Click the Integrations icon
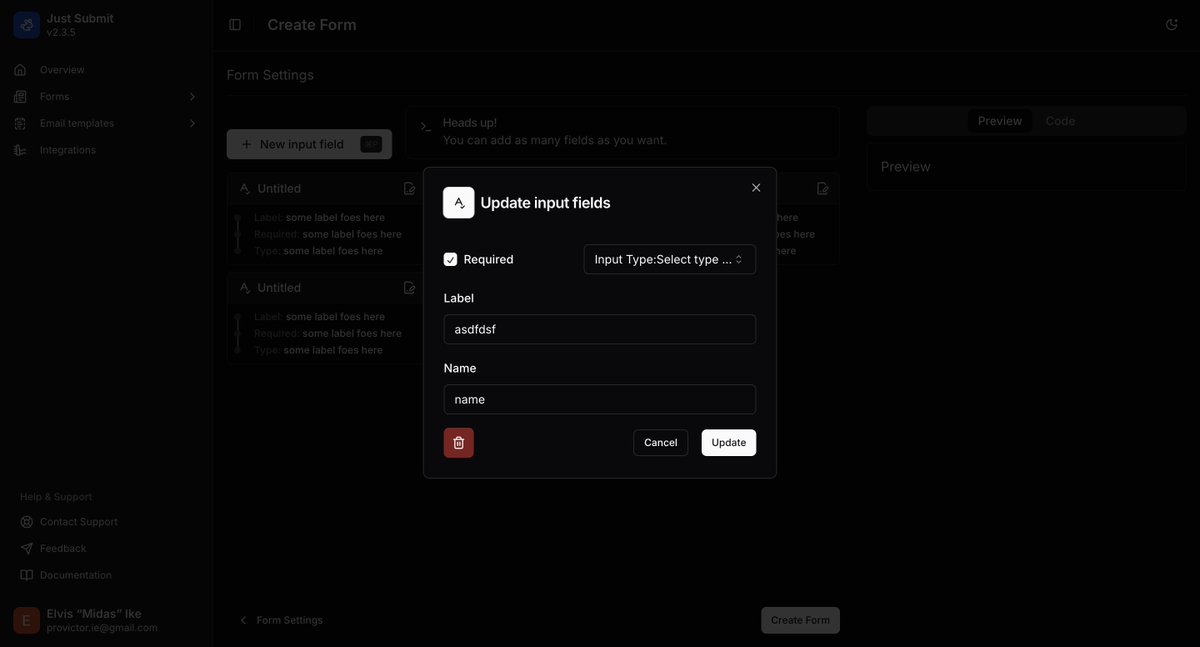The image size is (1200, 647). (x=20, y=150)
